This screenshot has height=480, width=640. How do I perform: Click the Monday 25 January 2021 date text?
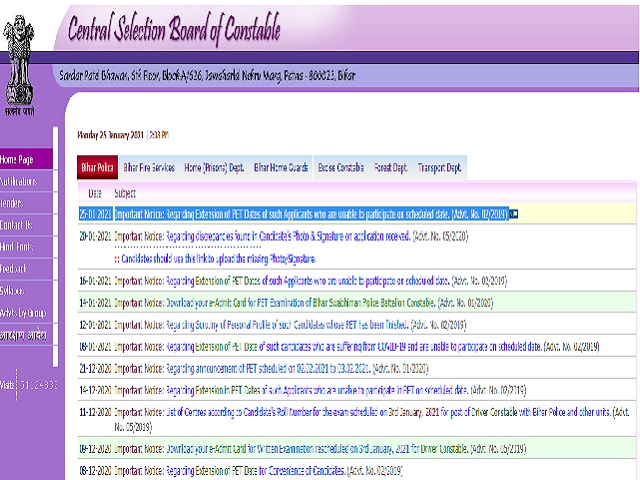click(111, 135)
